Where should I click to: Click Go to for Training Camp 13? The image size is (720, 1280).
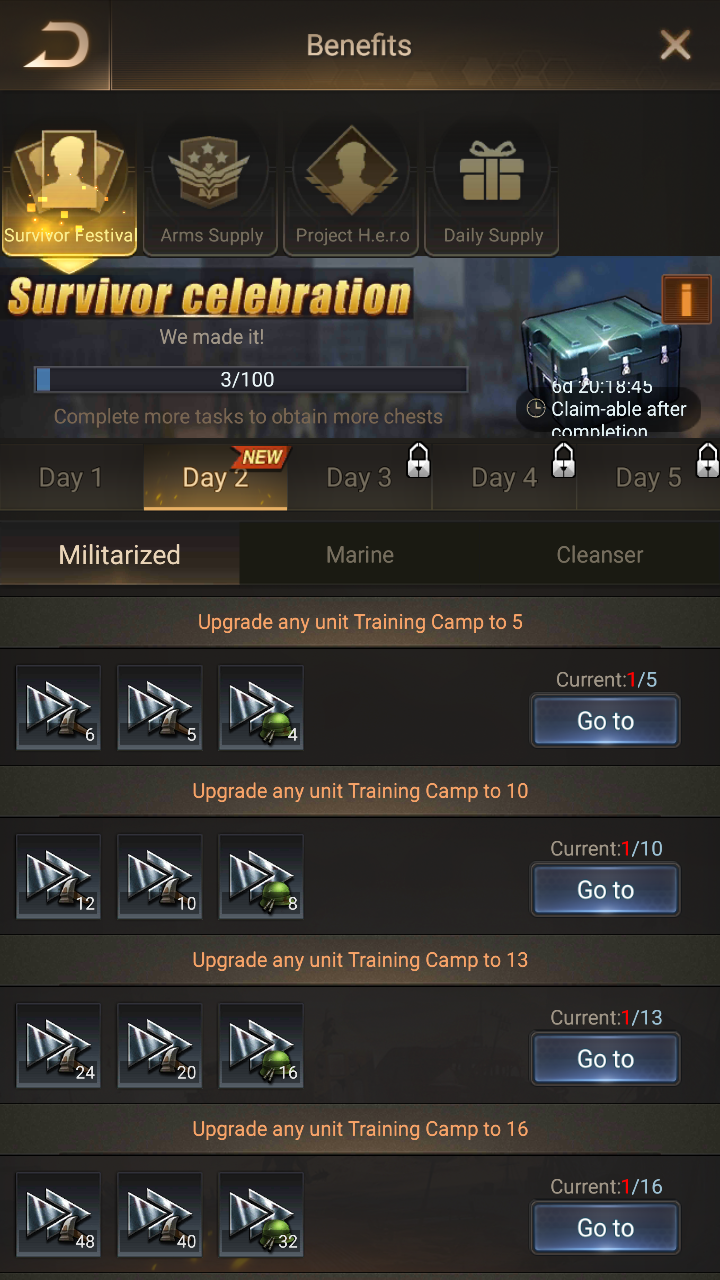tap(605, 1059)
